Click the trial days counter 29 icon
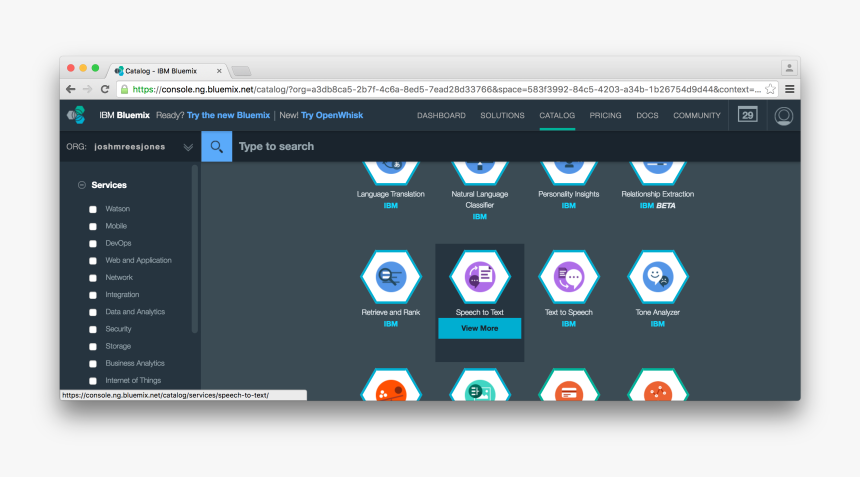Image resolution: width=860 pixels, height=477 pixels. pos(748,115)
